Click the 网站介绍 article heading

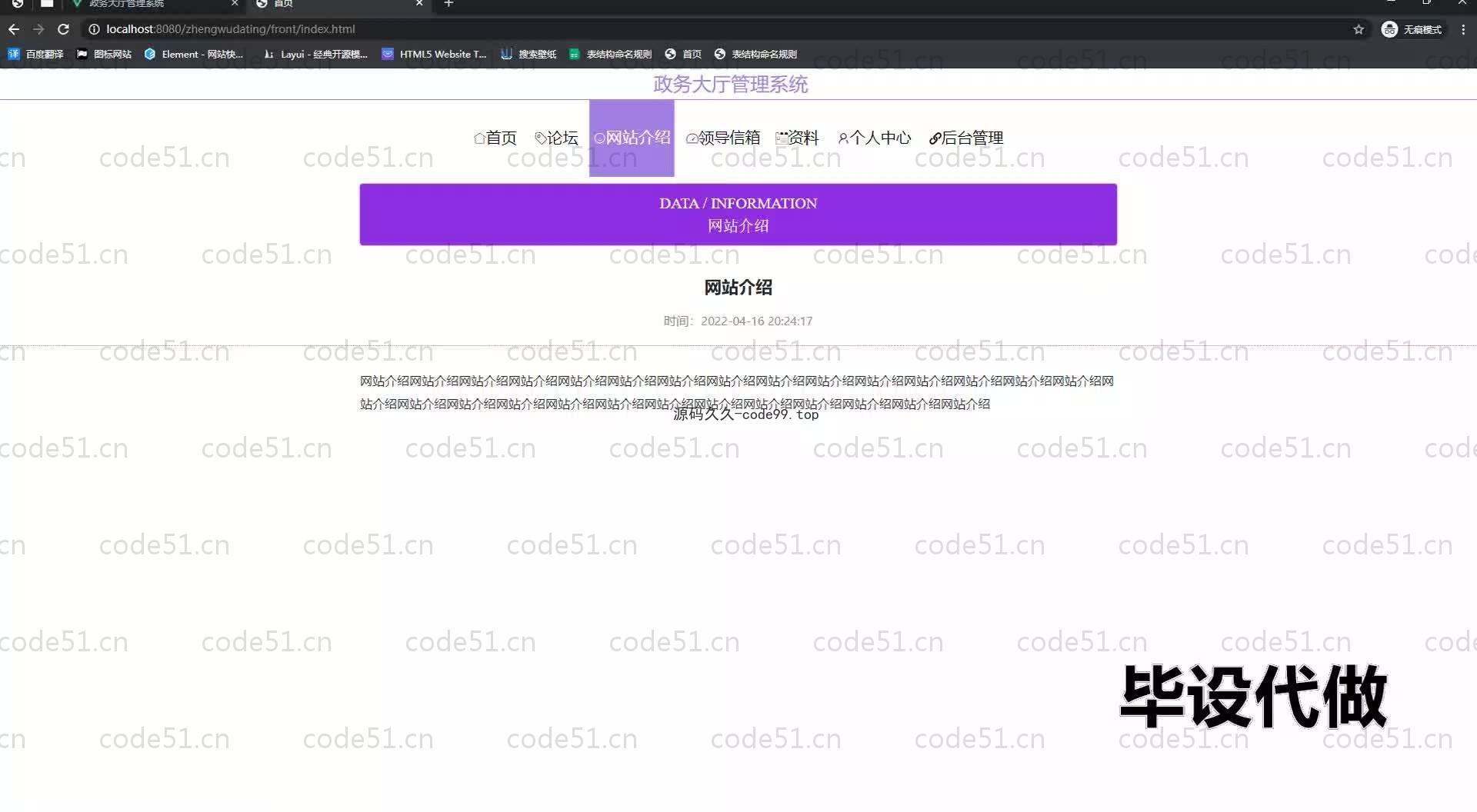738,288
